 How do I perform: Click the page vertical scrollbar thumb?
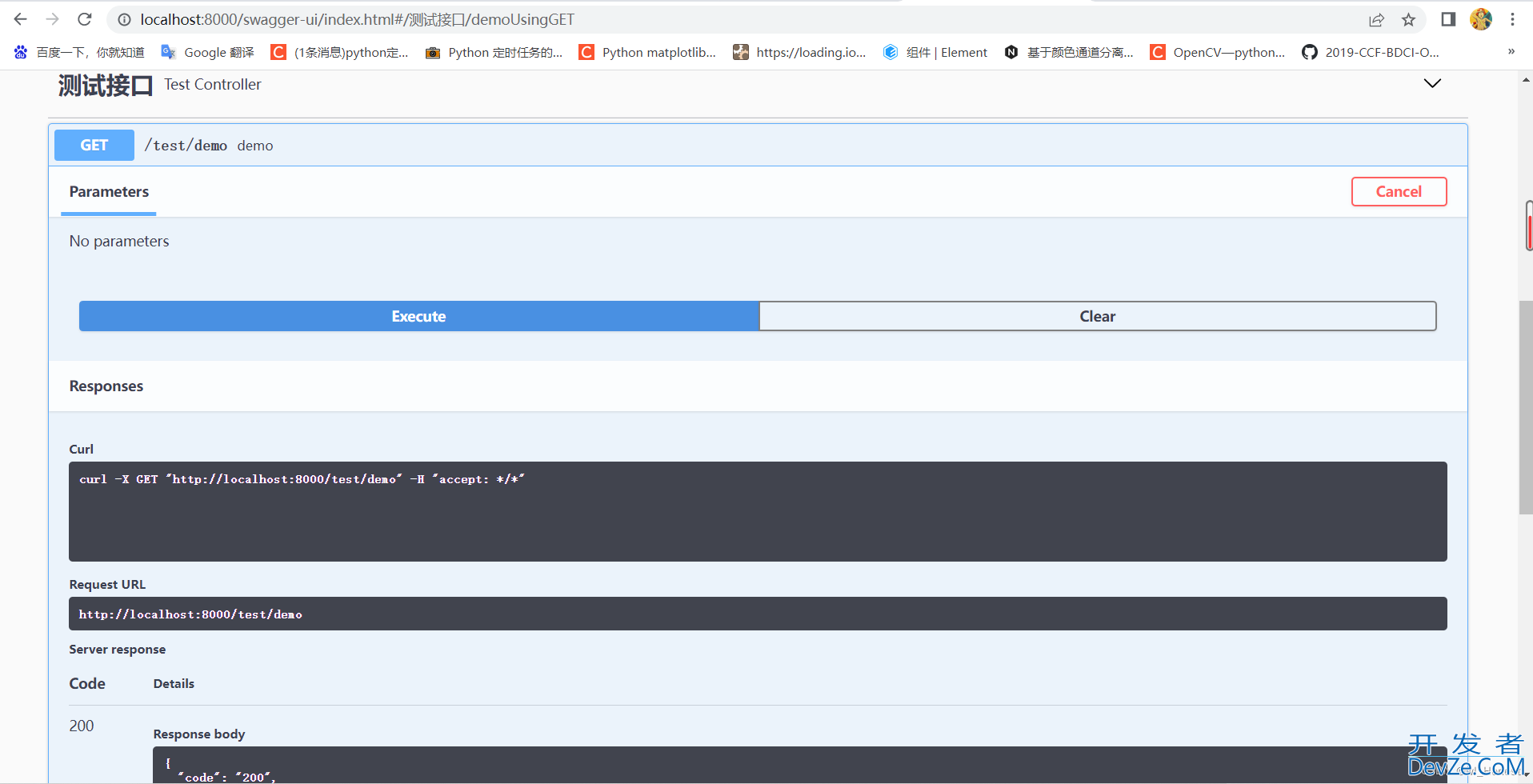[x=1526, y=407]
